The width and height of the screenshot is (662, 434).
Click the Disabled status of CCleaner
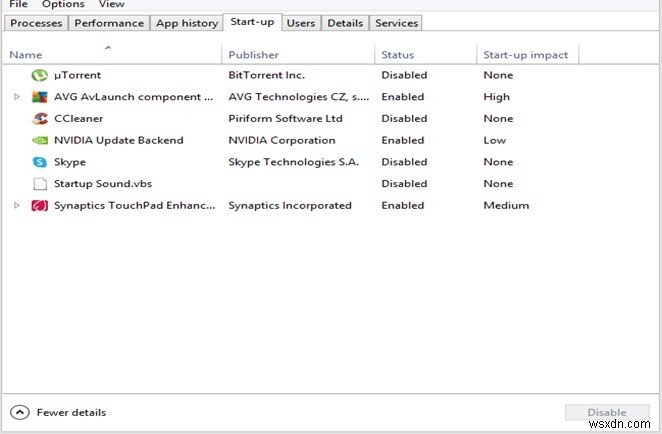404,118
